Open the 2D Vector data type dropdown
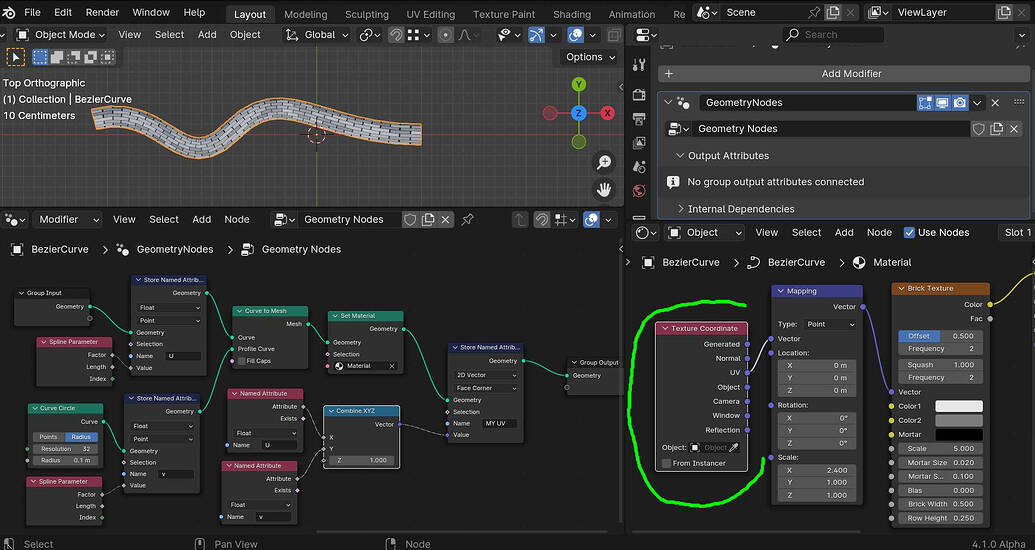Image resolution: width=1035 pixels, height=550 pixels. (485, 375)
